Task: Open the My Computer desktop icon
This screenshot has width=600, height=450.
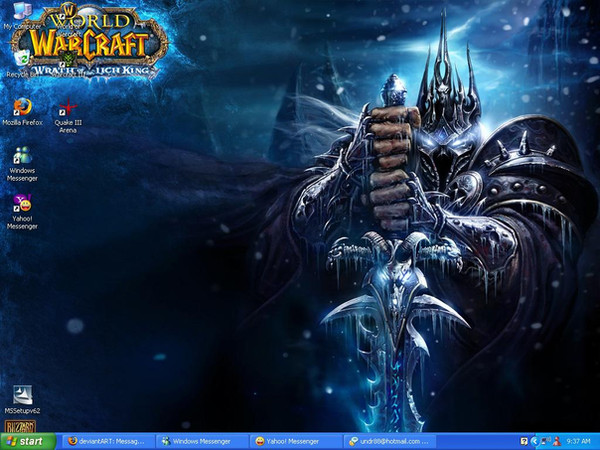Action: 22,15
